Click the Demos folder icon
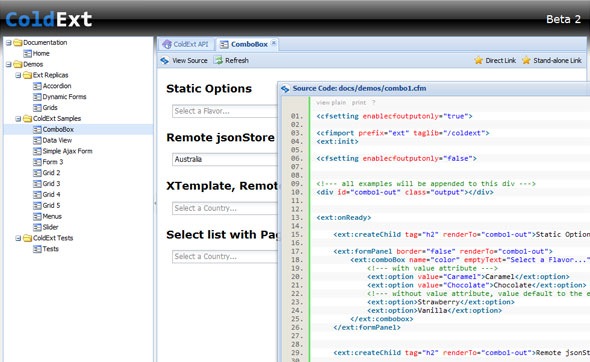 click(x=18, y=64)
